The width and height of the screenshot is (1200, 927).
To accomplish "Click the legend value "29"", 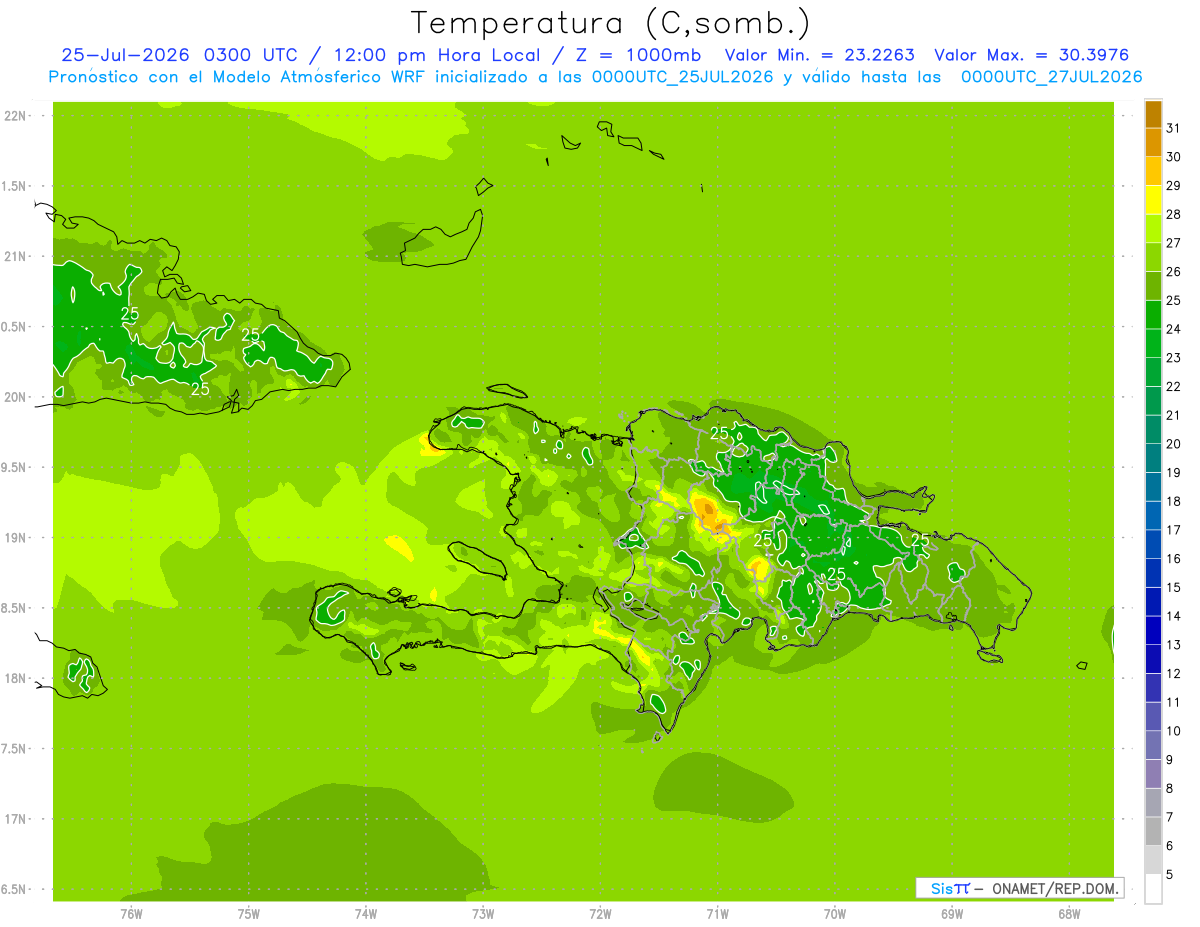I will point(1173,185).
